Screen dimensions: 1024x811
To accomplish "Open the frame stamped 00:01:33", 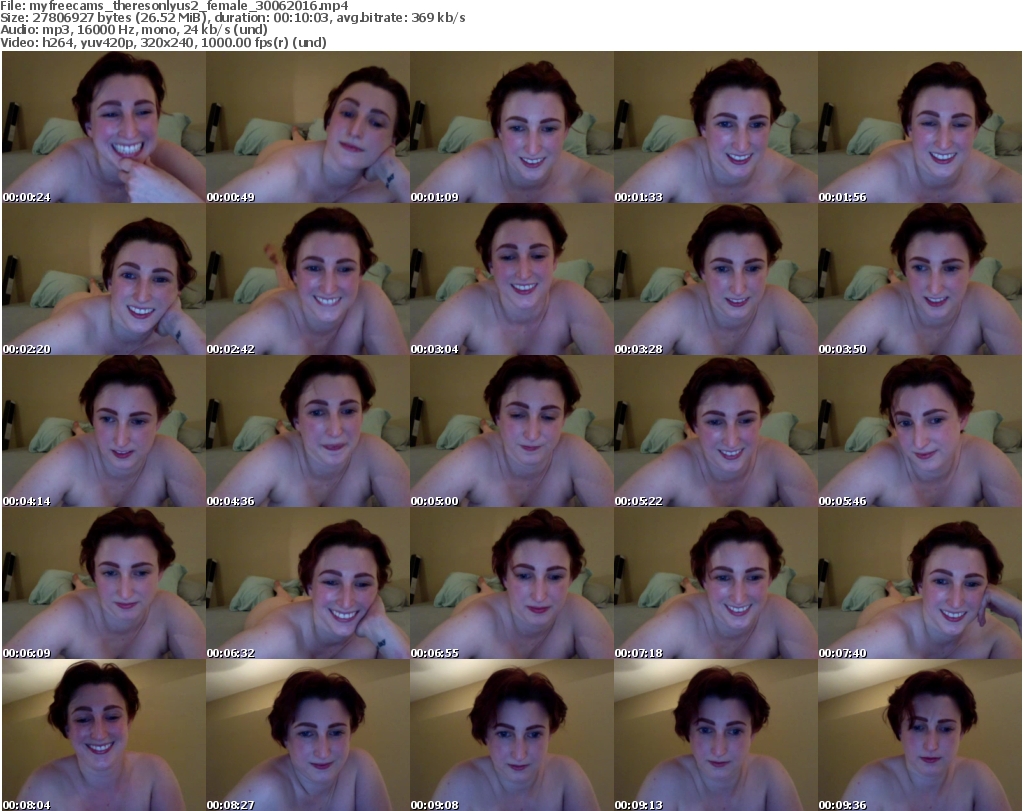I will click(716, 127).
